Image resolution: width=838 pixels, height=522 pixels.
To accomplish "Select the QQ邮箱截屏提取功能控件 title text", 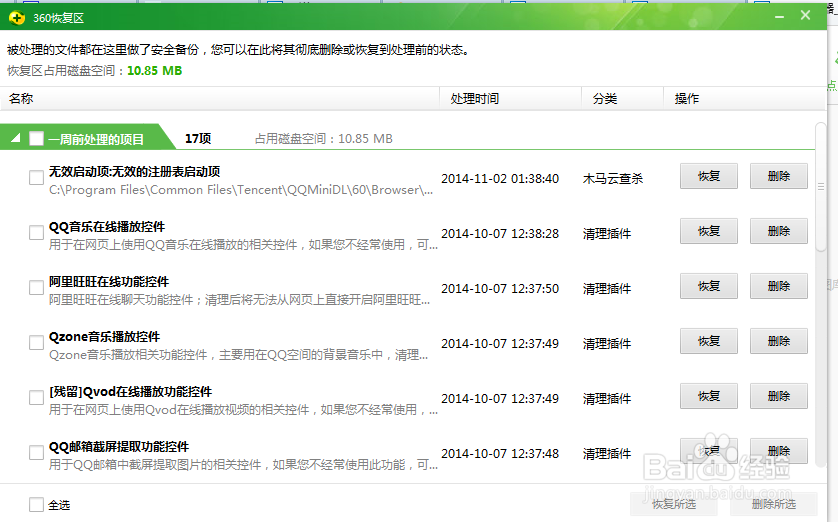I will (119, 447).
